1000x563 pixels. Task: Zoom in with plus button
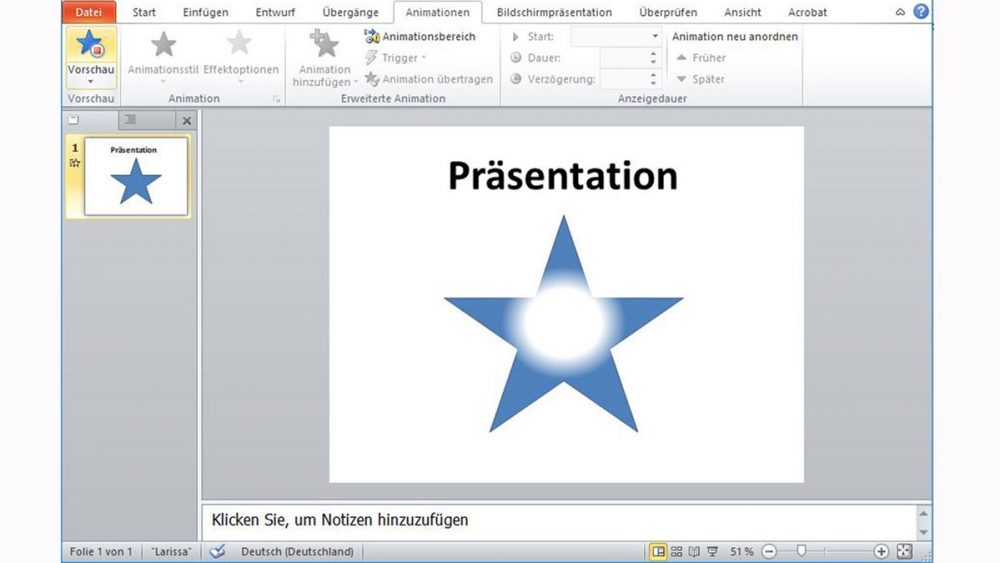[x=881, y=551]
